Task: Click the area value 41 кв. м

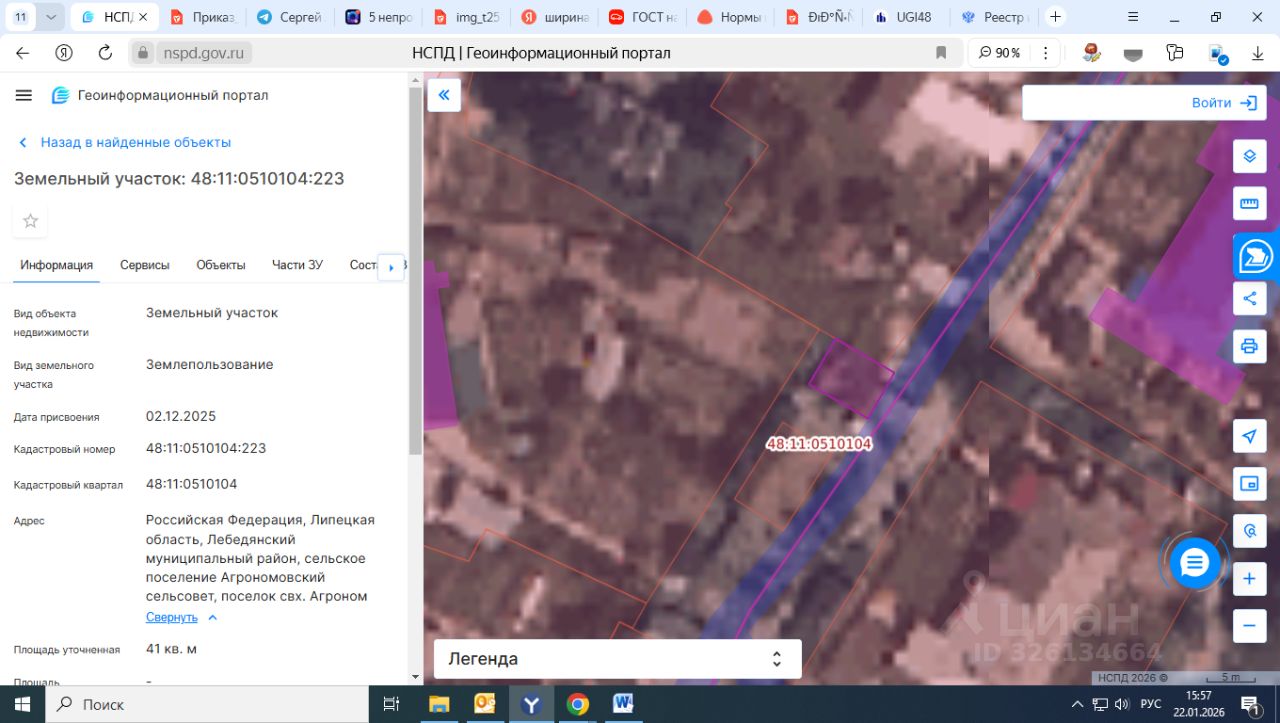Action: [x=172, y=649]
